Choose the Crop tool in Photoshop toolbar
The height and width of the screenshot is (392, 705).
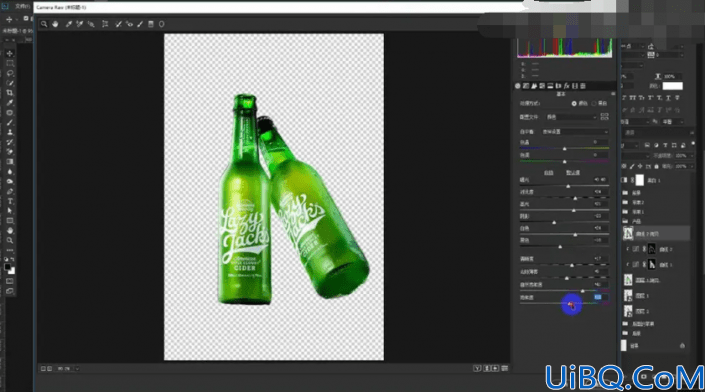(x=9, y=93)
